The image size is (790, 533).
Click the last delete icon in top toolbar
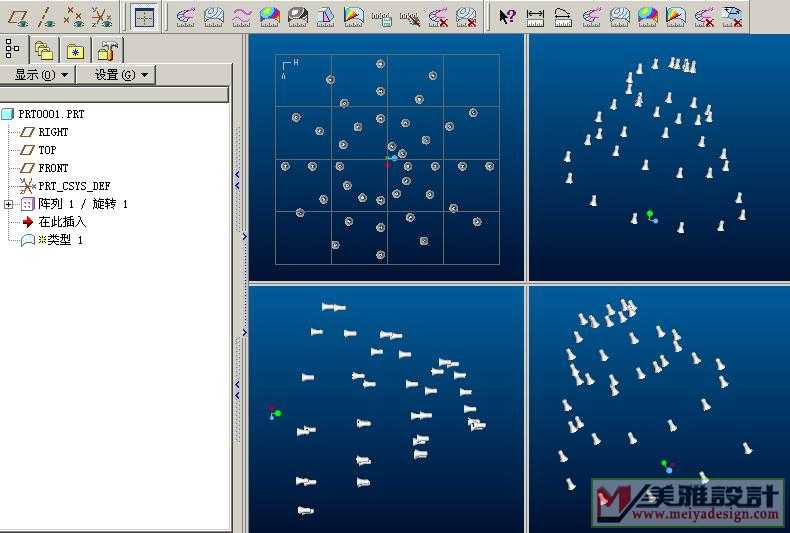(x=732, y=17)
